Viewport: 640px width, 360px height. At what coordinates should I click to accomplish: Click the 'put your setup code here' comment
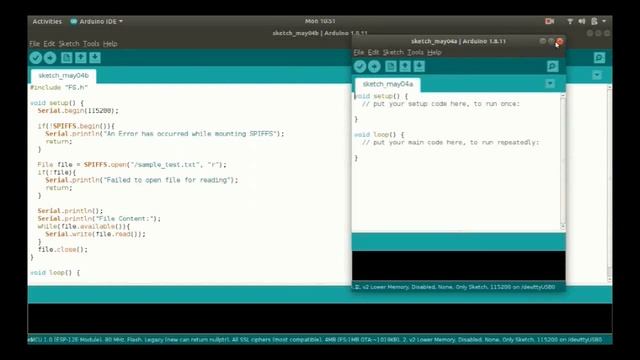click(x=441, y=104)
